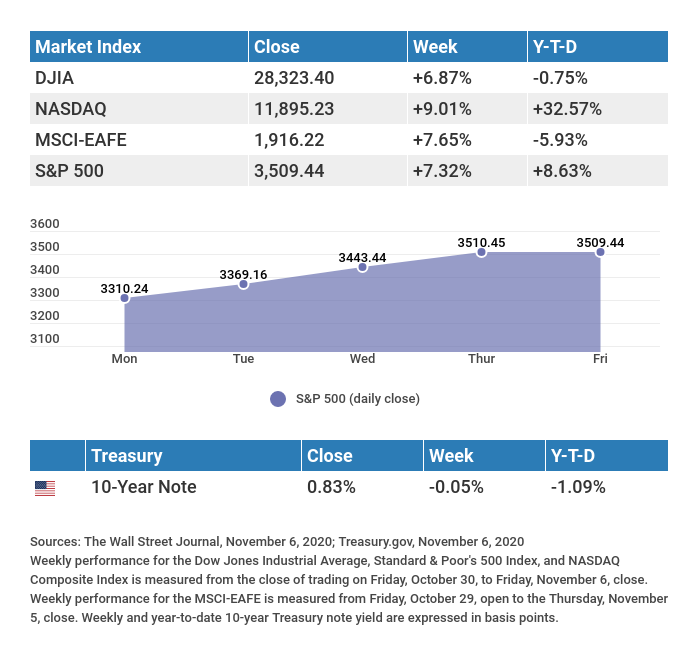Viewport: 700px width, 658px height.
Task: Click the Treasury column header
Action: click(x=126, y=456)
